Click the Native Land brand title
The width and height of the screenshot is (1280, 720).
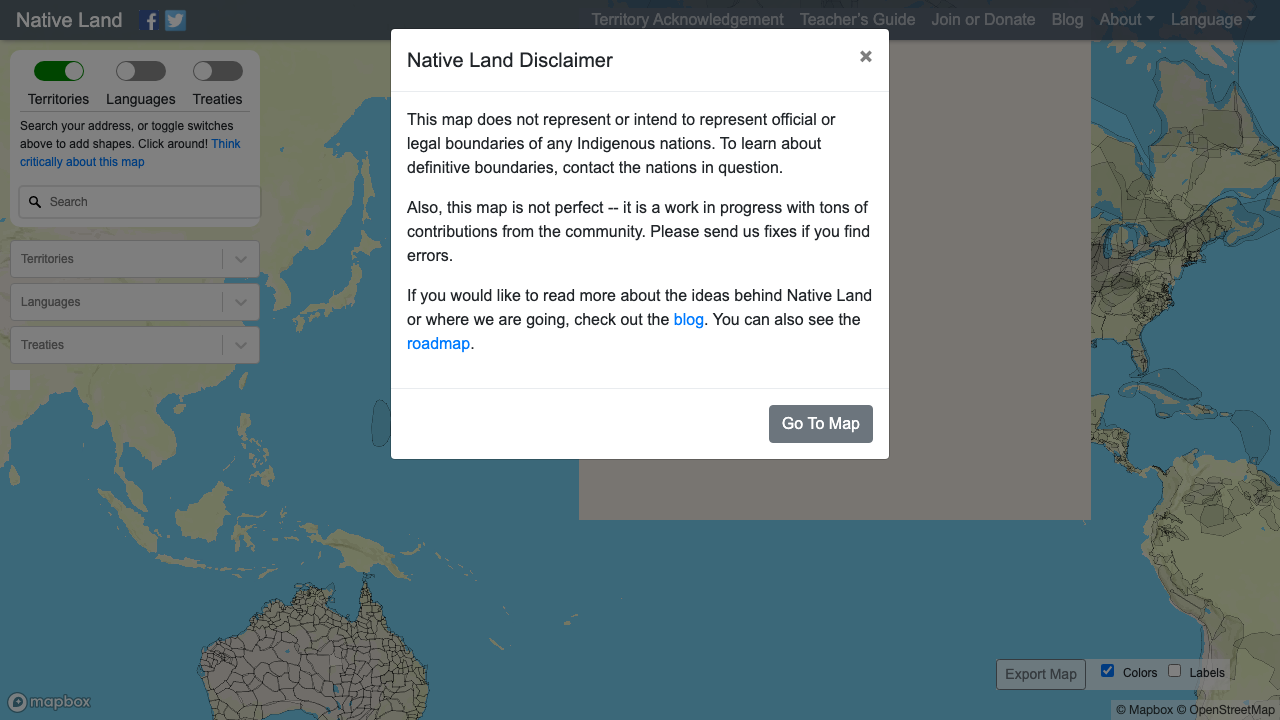coord(69,20)
